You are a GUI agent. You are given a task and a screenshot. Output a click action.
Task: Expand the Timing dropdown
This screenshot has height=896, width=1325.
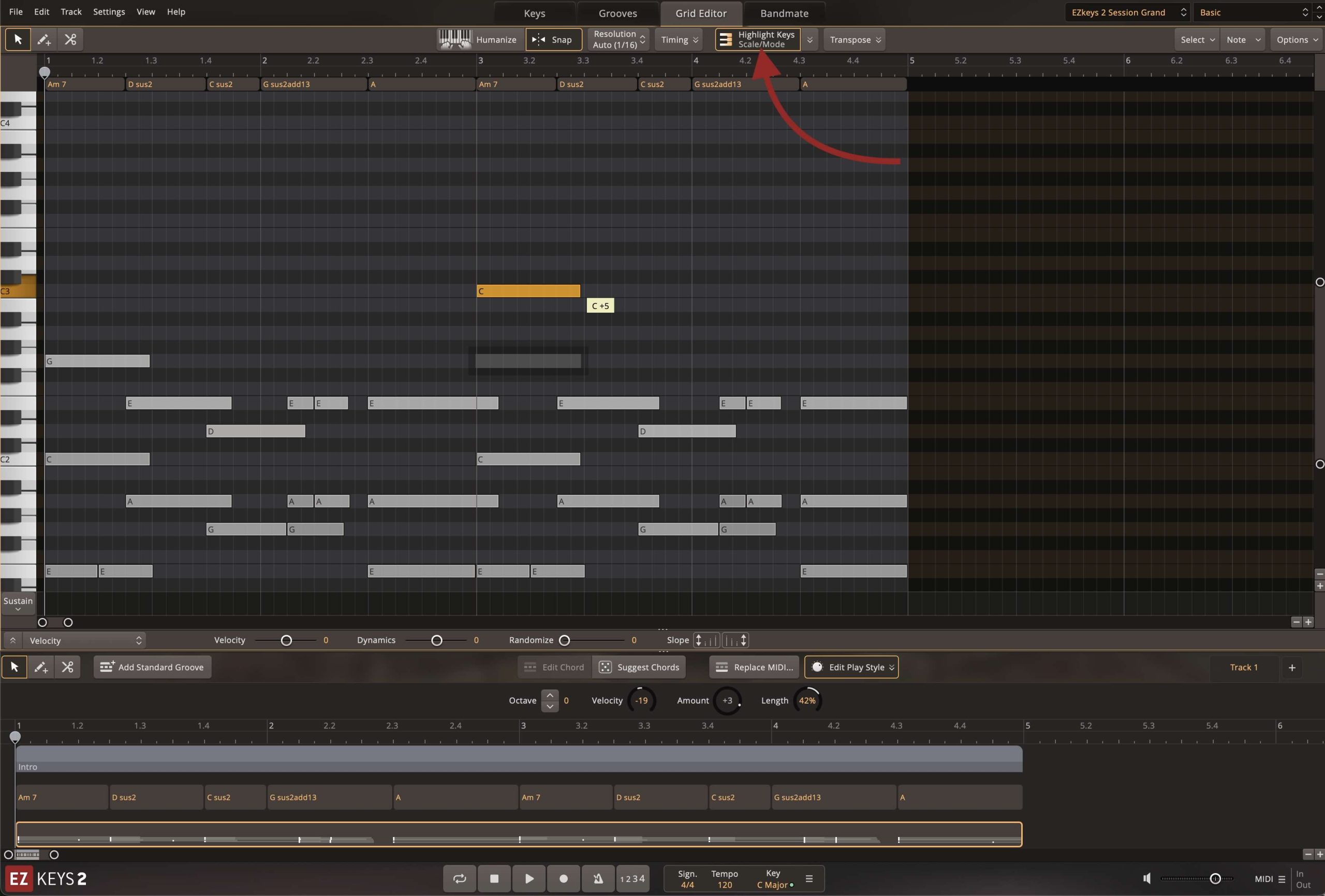pos(679,39)
